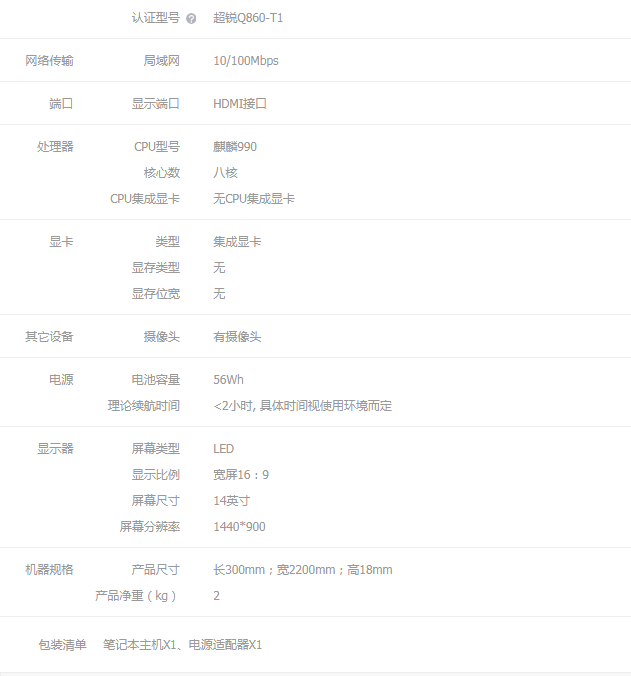The height and width of the screenshot is (676, 631).
Task: Click the HDMI接口 display port value
Action: (240, 104)
